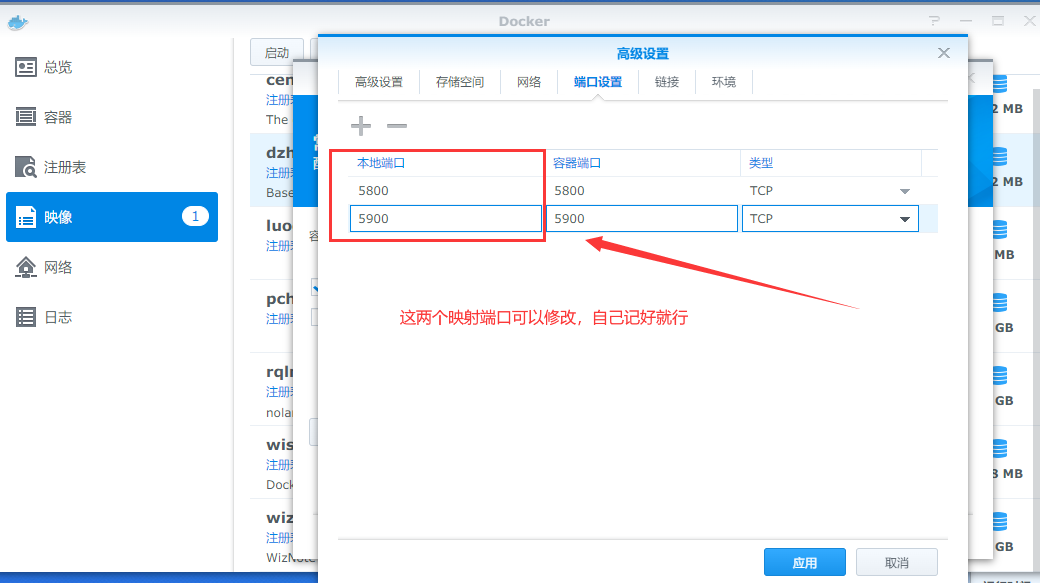Image resolution: width=1040 pixels, height=583 pixels.
Task: Open the 总览 overview sidebar item
Action: (x=58, y=67)
